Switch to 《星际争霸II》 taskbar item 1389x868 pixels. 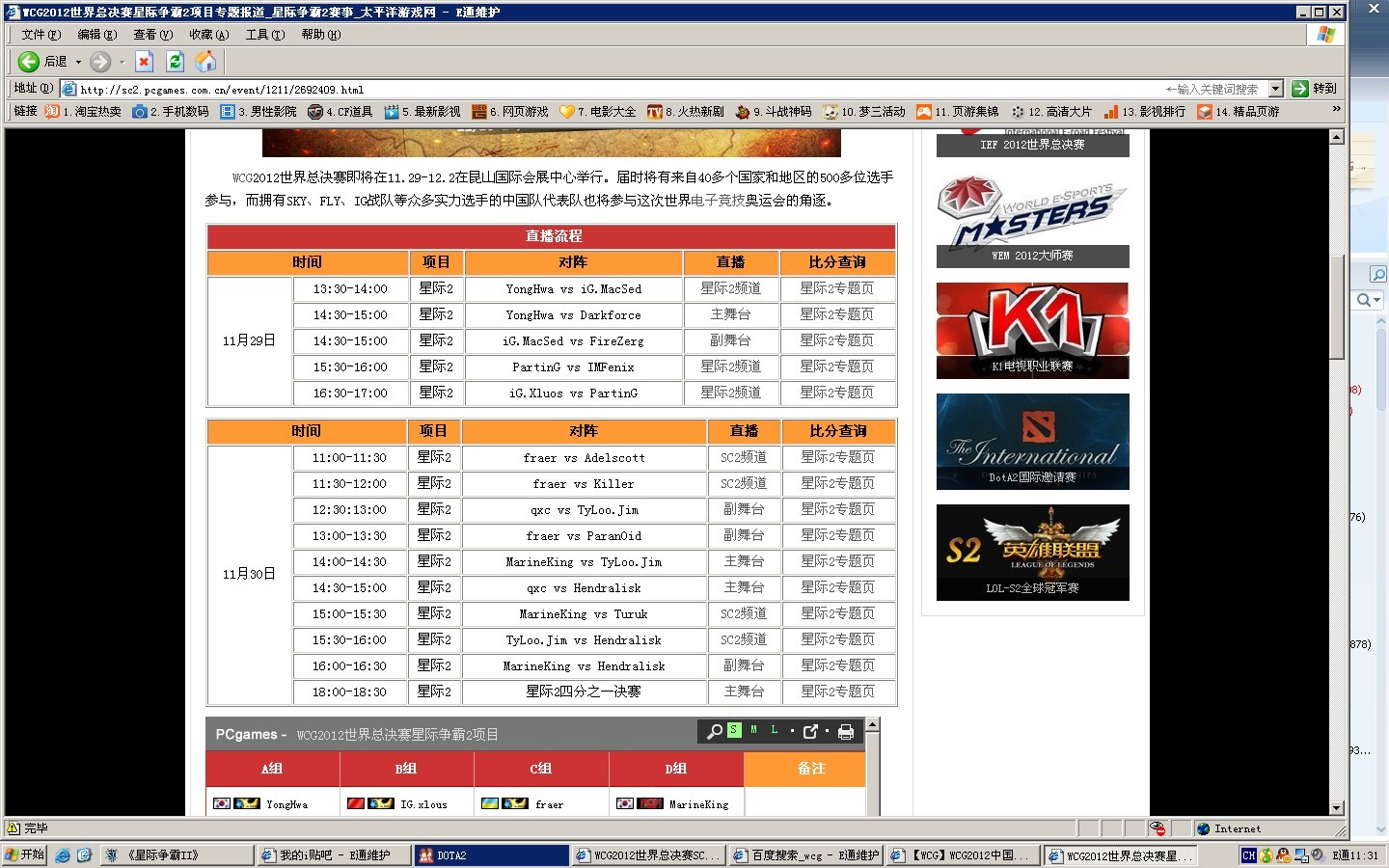coord(178,855)
